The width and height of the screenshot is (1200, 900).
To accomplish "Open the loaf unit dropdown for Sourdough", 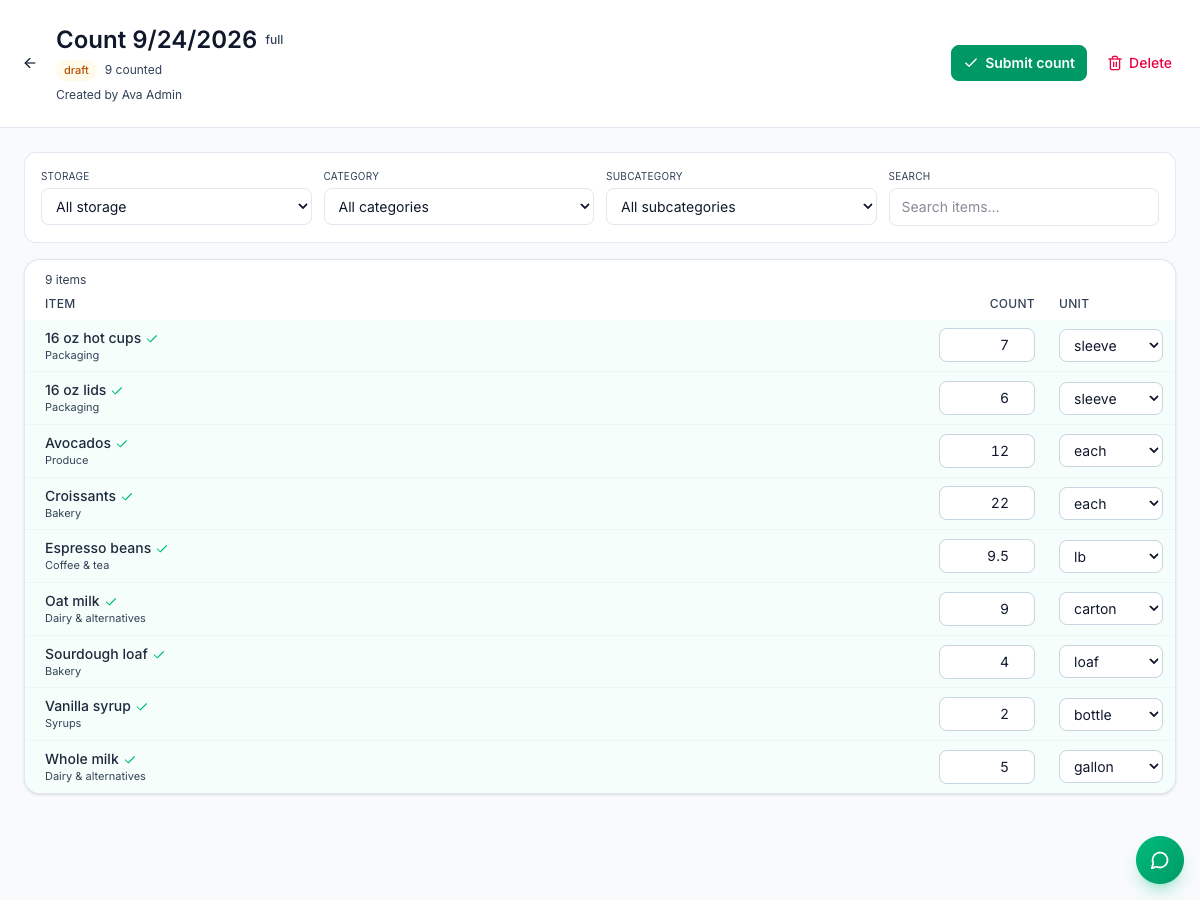I will 1111,662.
